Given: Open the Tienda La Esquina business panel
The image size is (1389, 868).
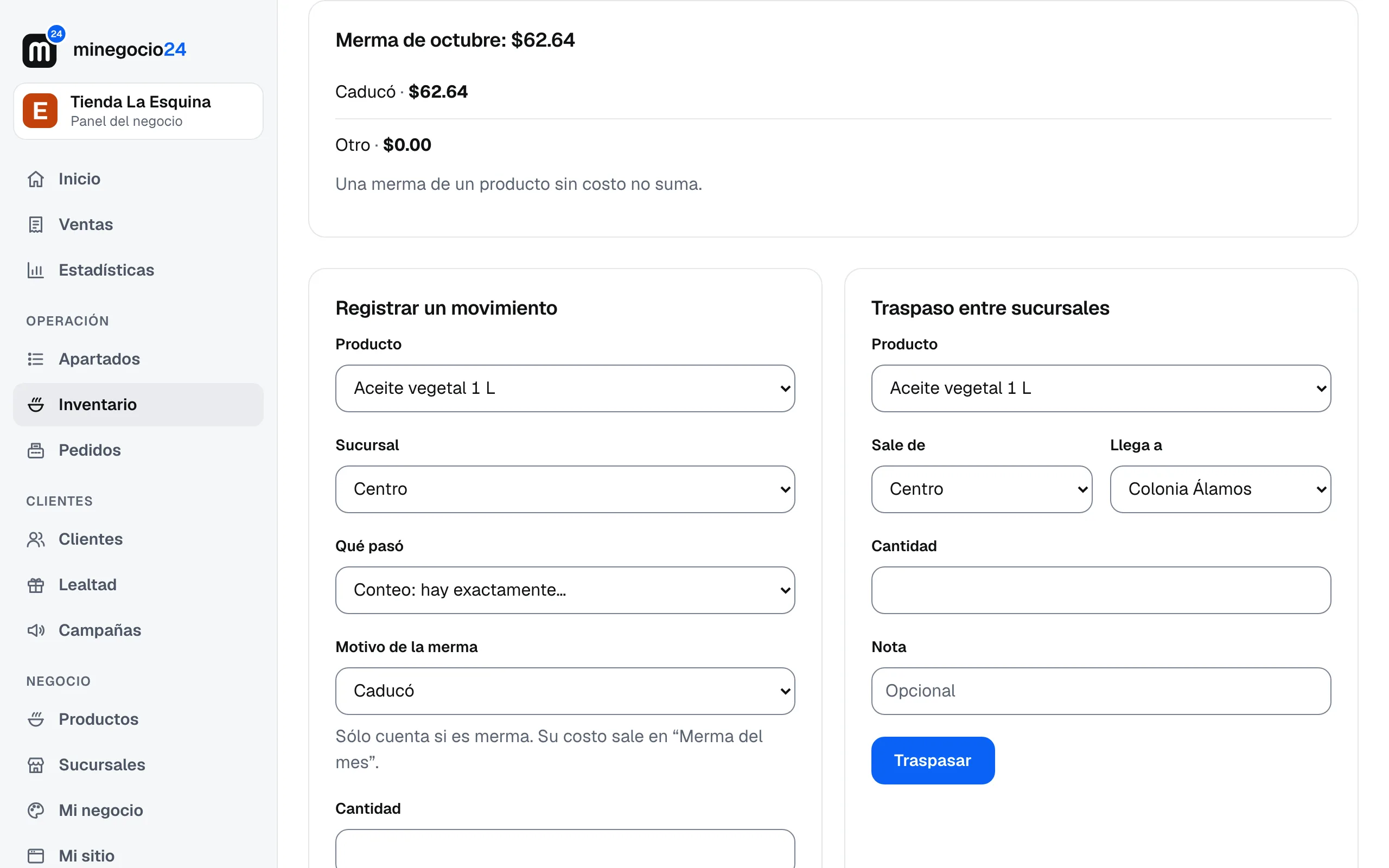Looking at the screenshot, I should coord(138,111).
